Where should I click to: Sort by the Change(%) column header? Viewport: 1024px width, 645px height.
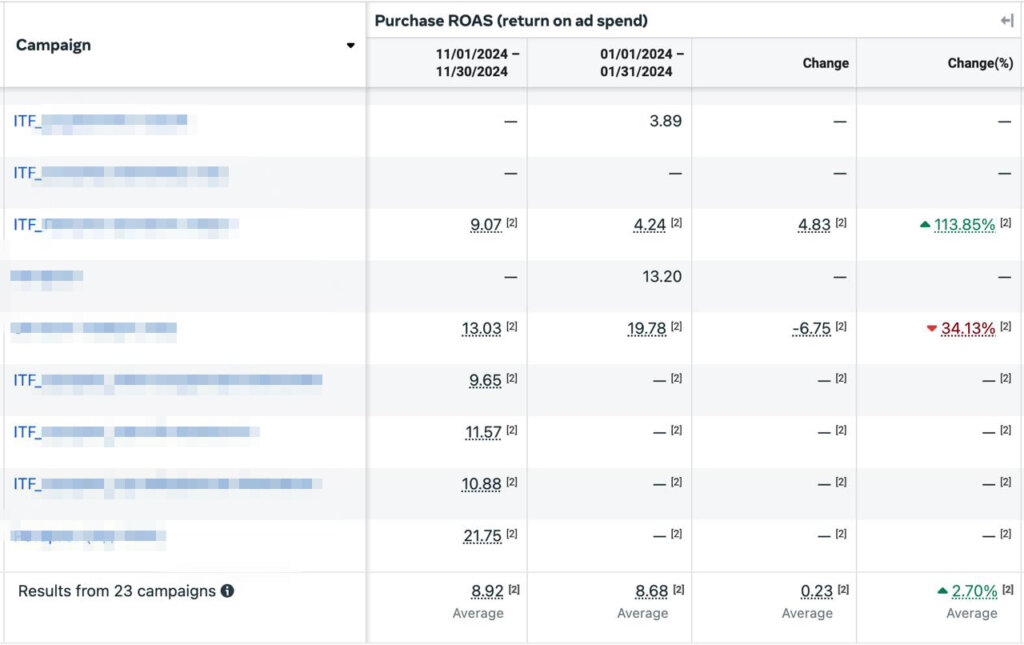pyautogui.click(x=980, y=63)
